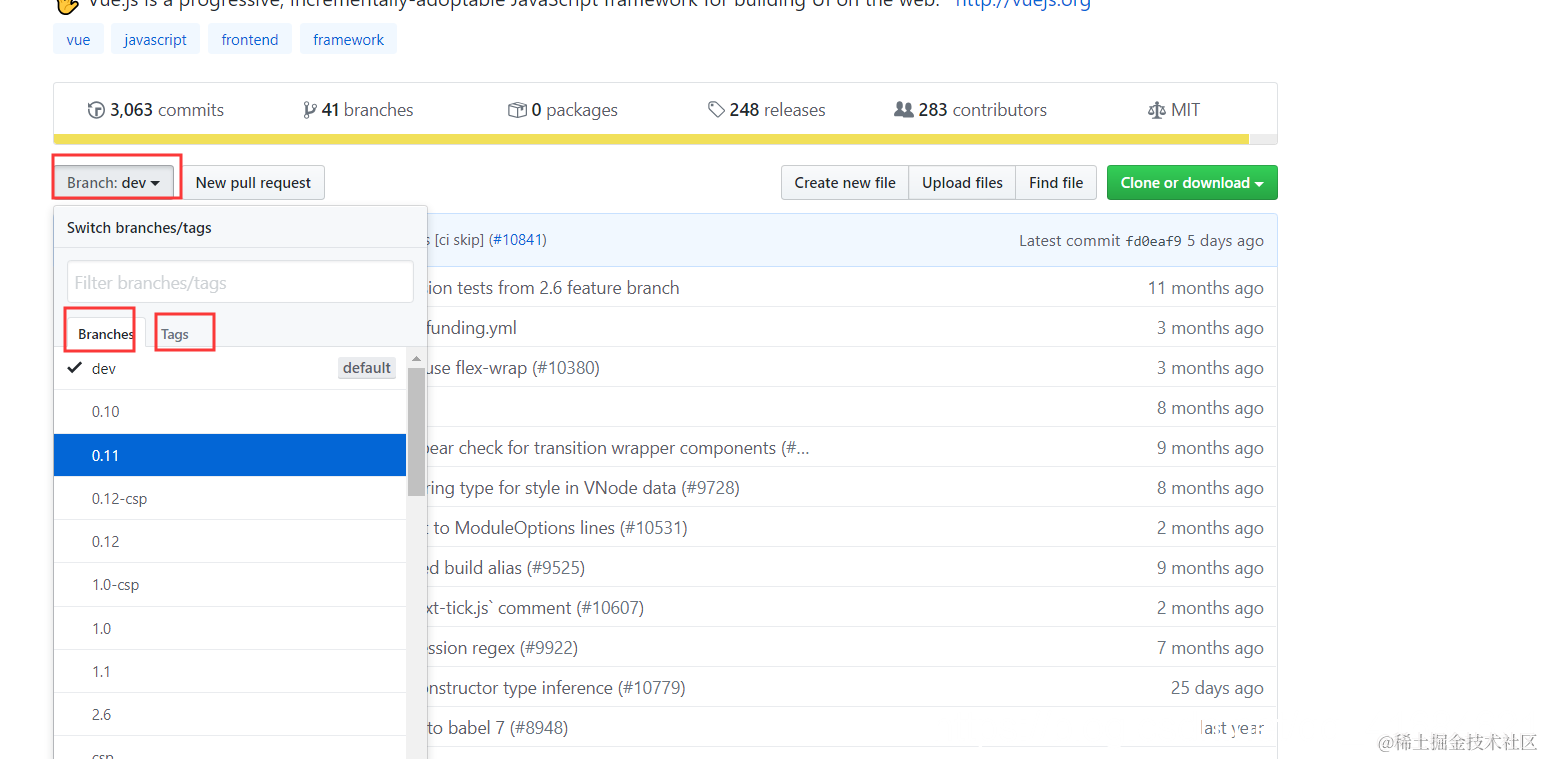Click the vue topic tag
Image resolution: width=1544 pixels, height=759 pixels.
click(78, 40)
